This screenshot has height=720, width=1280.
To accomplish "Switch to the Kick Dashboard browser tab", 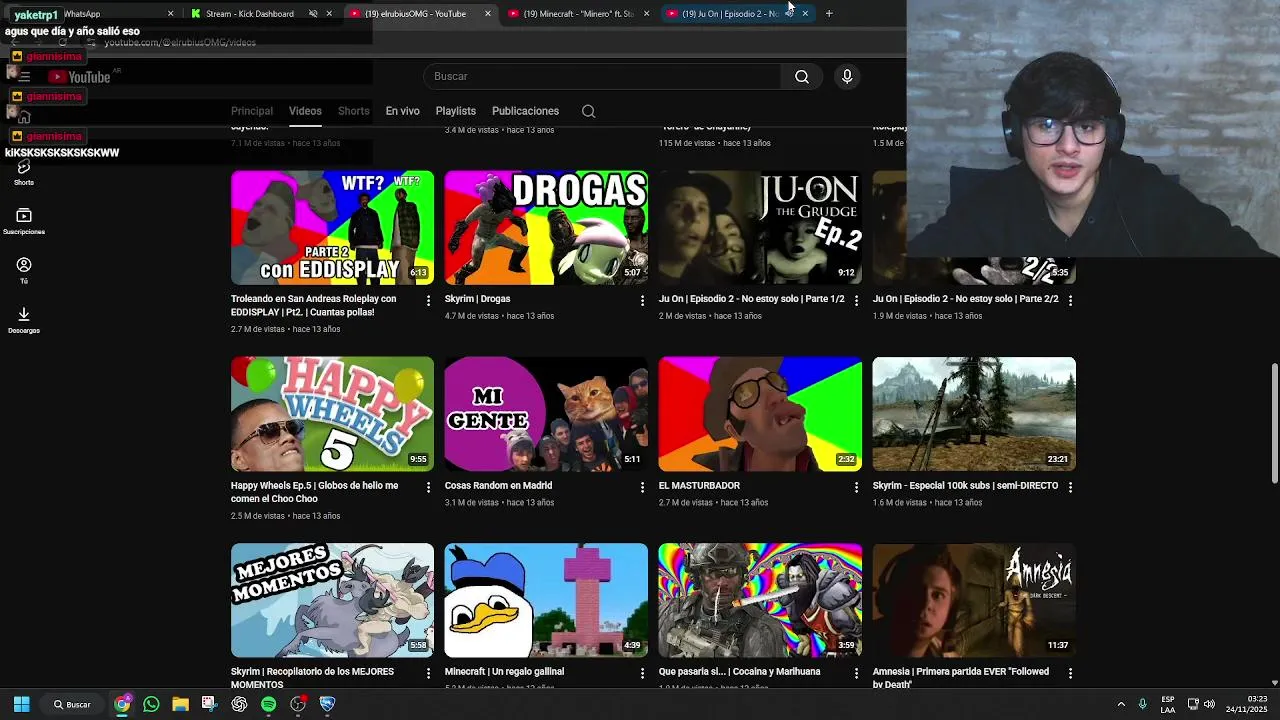I will pyautogui.click(x=262, y=14).
